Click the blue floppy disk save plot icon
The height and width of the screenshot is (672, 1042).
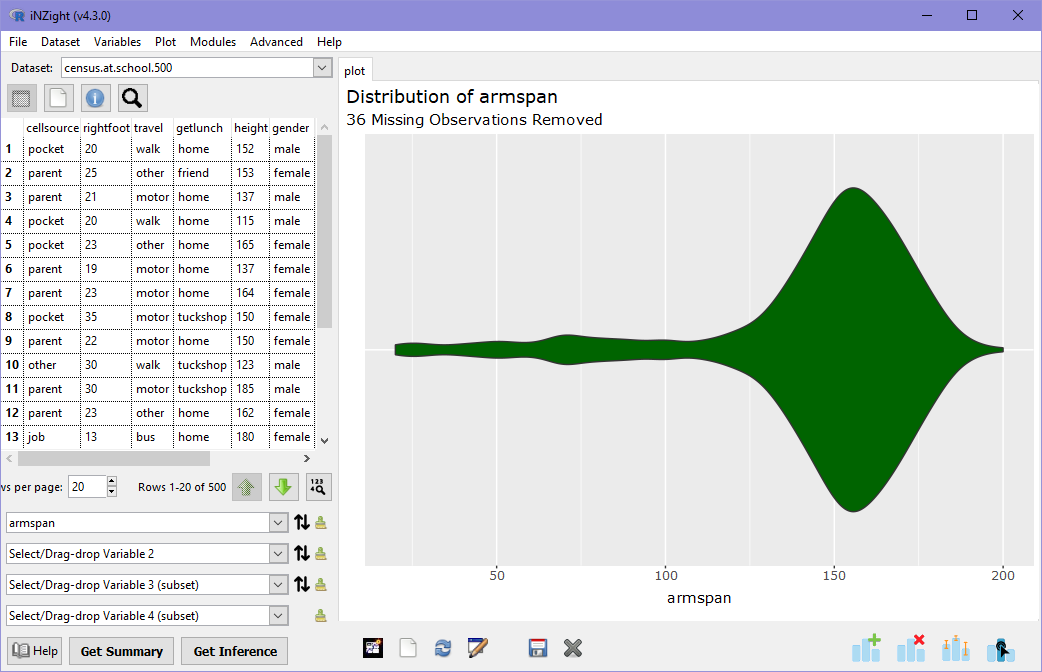click(538, 648)
